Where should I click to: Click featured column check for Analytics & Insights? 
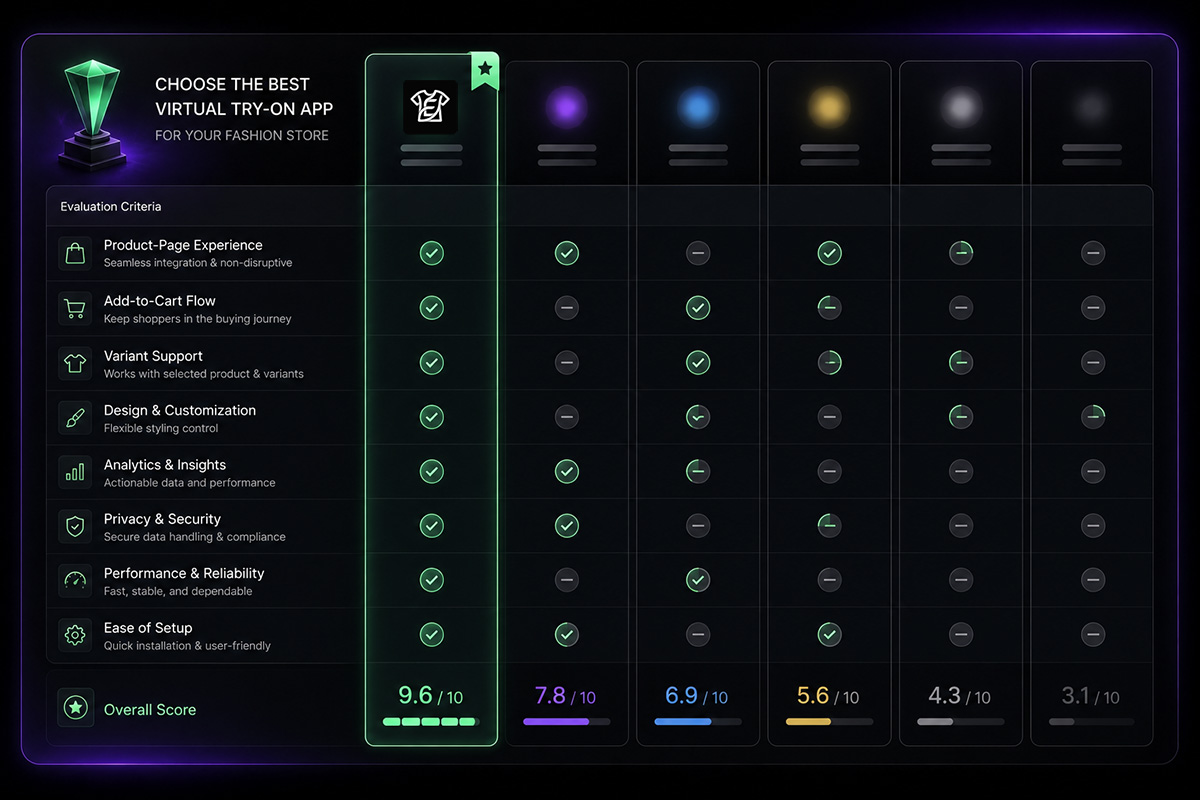[431, 470]
